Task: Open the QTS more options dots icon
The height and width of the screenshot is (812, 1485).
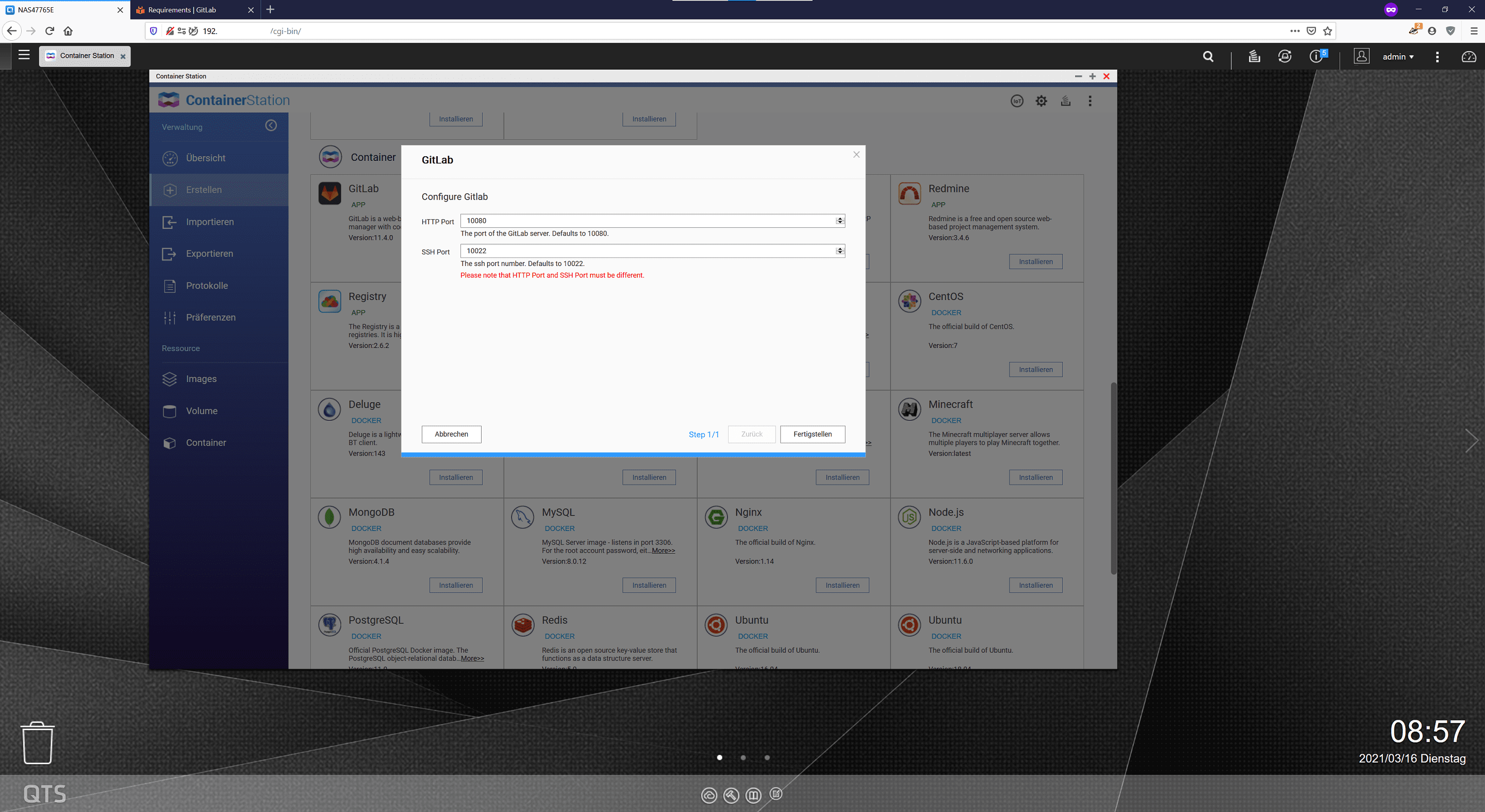Action: [x=1437, y=57]
